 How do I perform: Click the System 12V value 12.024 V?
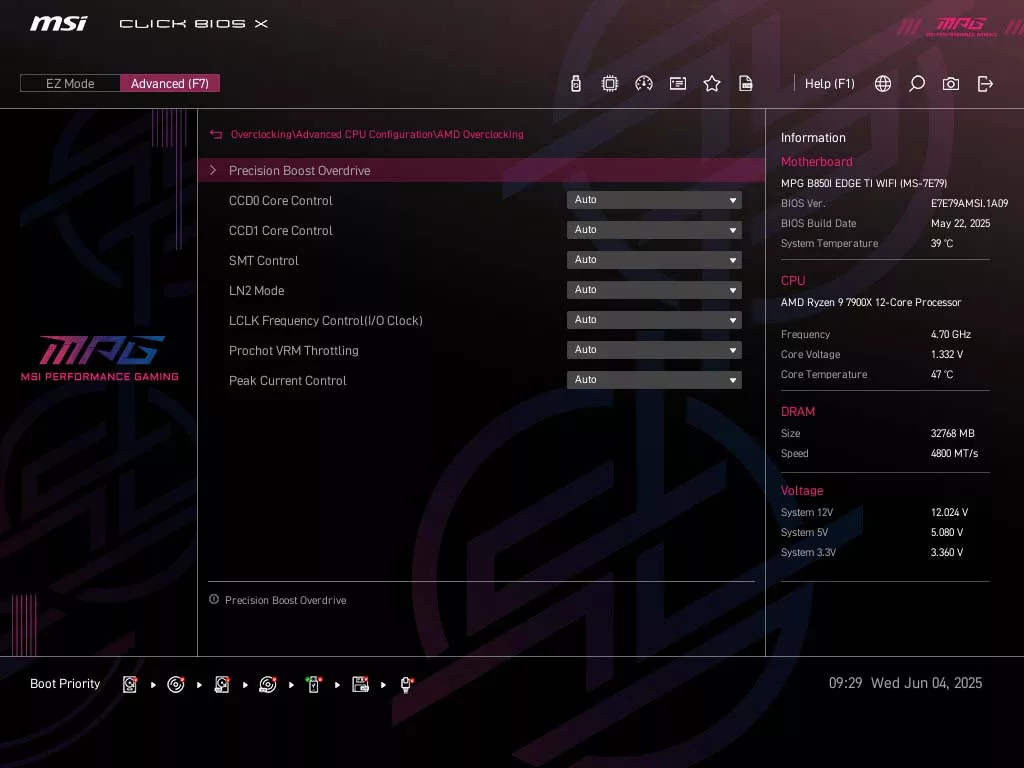pyautogui.click(x=949, y=513)
